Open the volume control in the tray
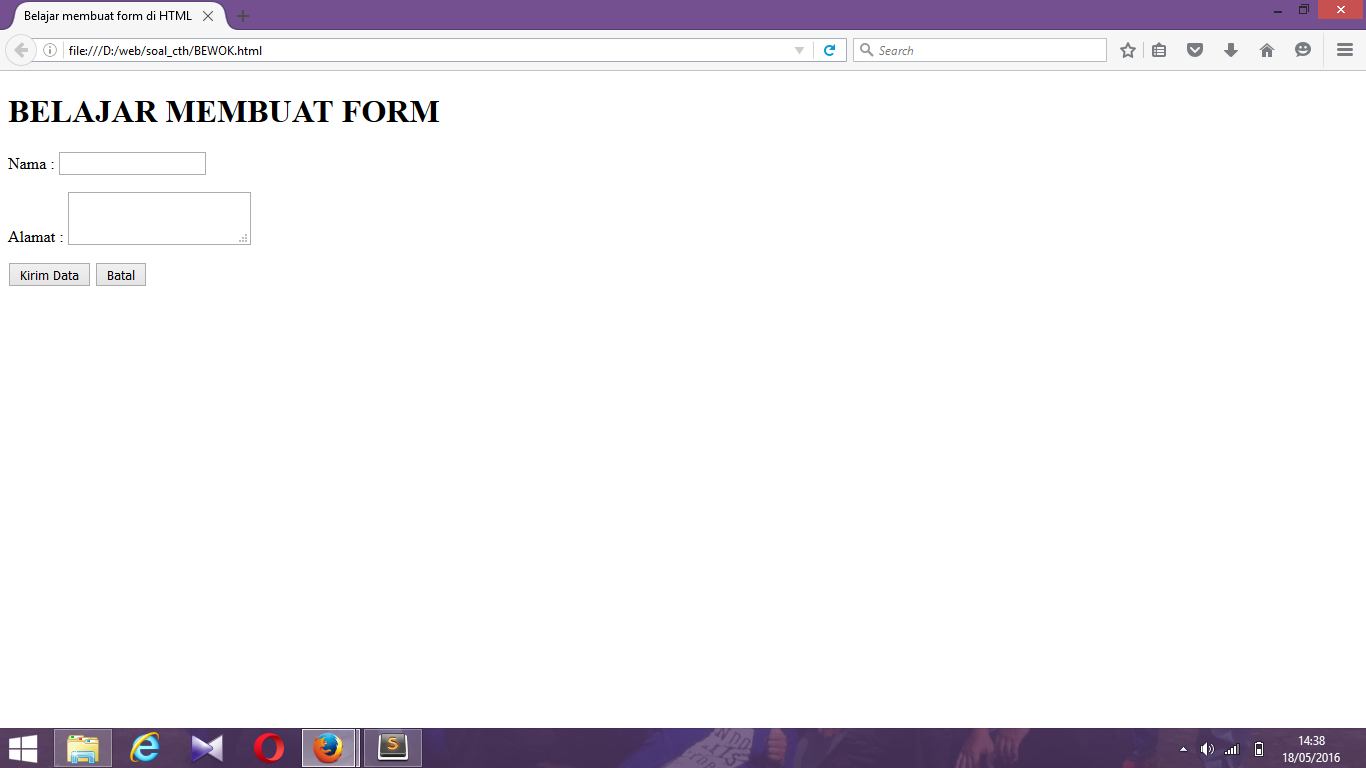Image resolution: width=1366 pixels, height=768 pixels. (x=1207, y=747)
